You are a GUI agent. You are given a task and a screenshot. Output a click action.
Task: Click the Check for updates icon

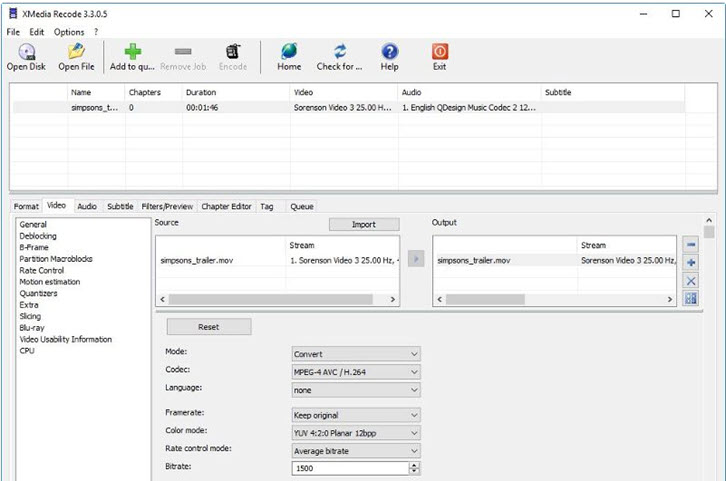click(340, 52)
